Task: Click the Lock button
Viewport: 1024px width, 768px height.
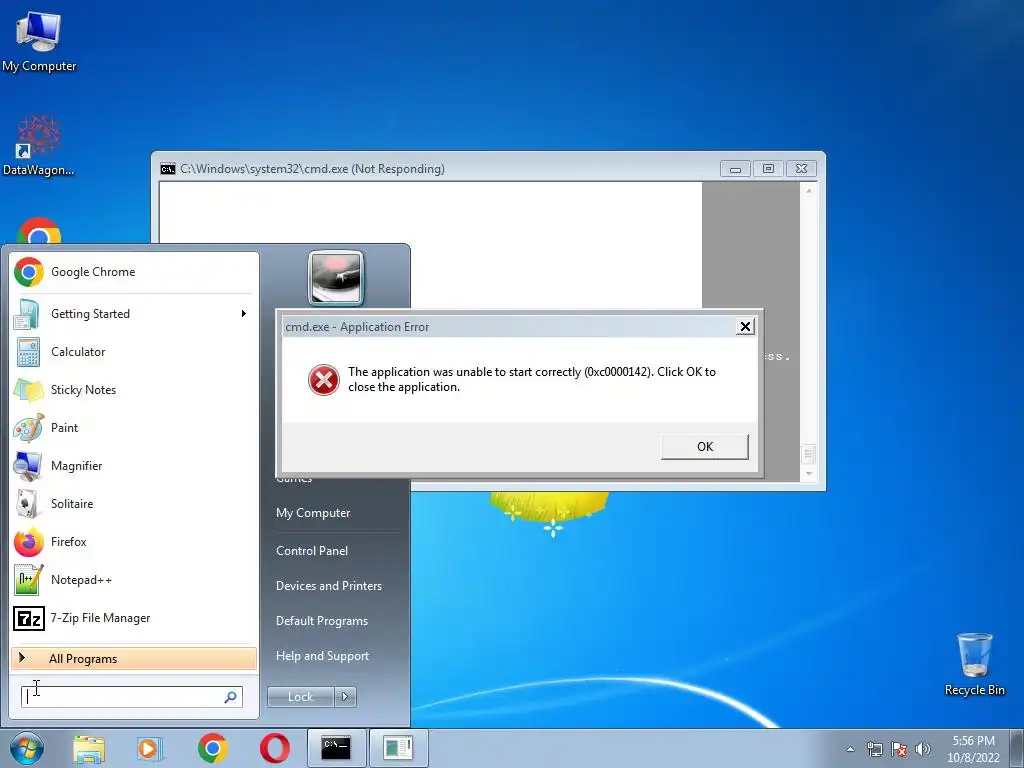Action: 300,697
